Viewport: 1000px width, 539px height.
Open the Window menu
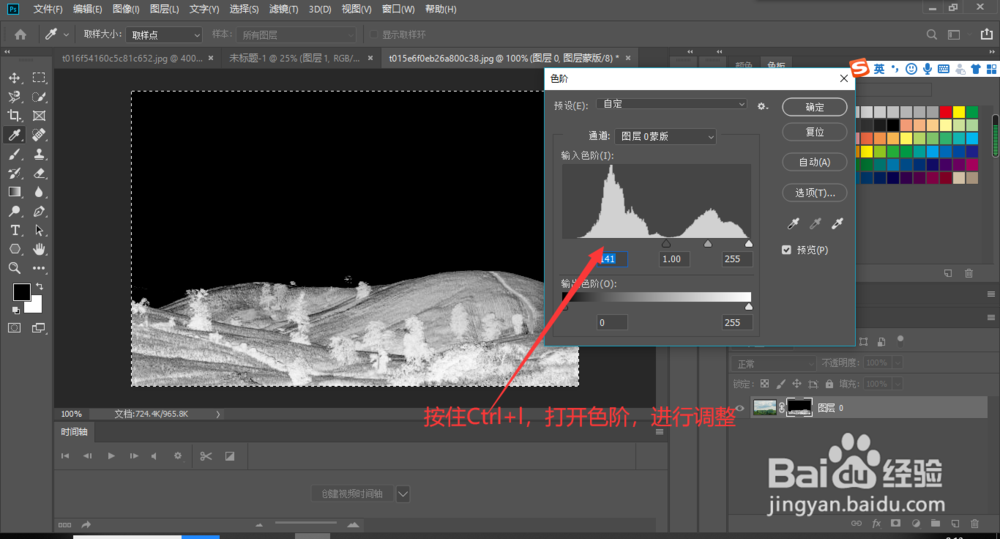(398, 9)
